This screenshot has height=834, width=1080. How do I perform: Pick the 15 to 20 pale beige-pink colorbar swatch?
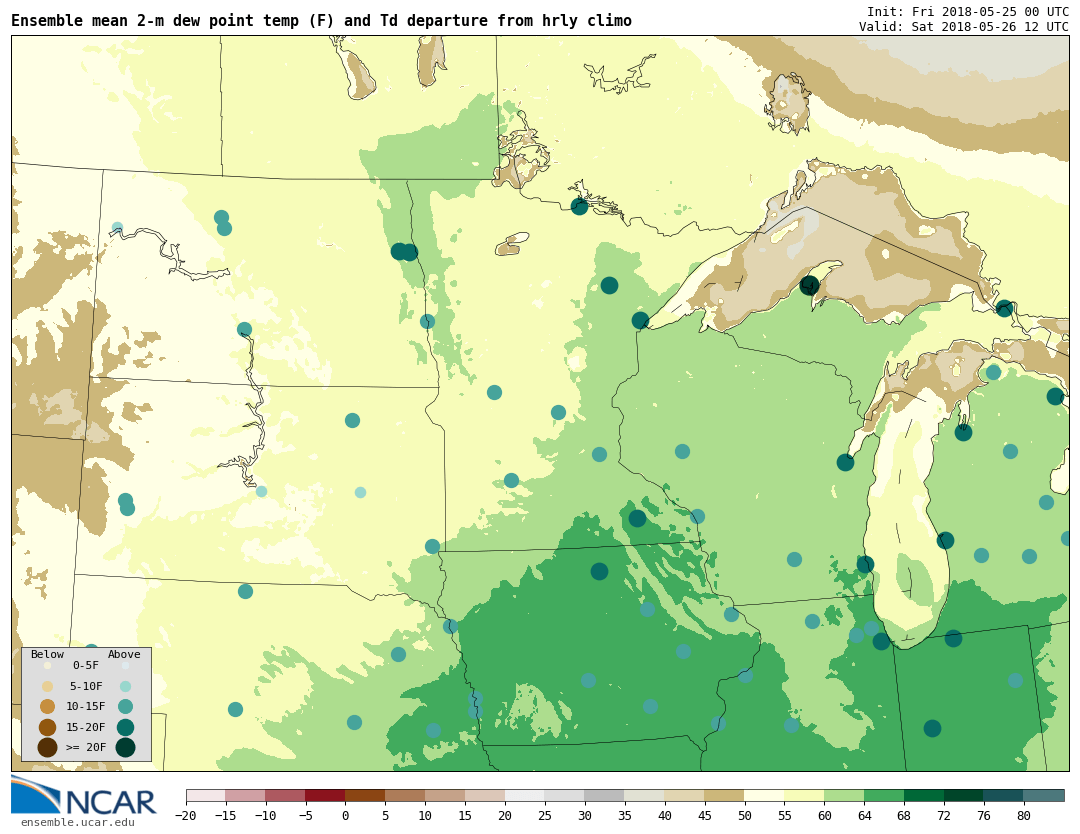486,796
